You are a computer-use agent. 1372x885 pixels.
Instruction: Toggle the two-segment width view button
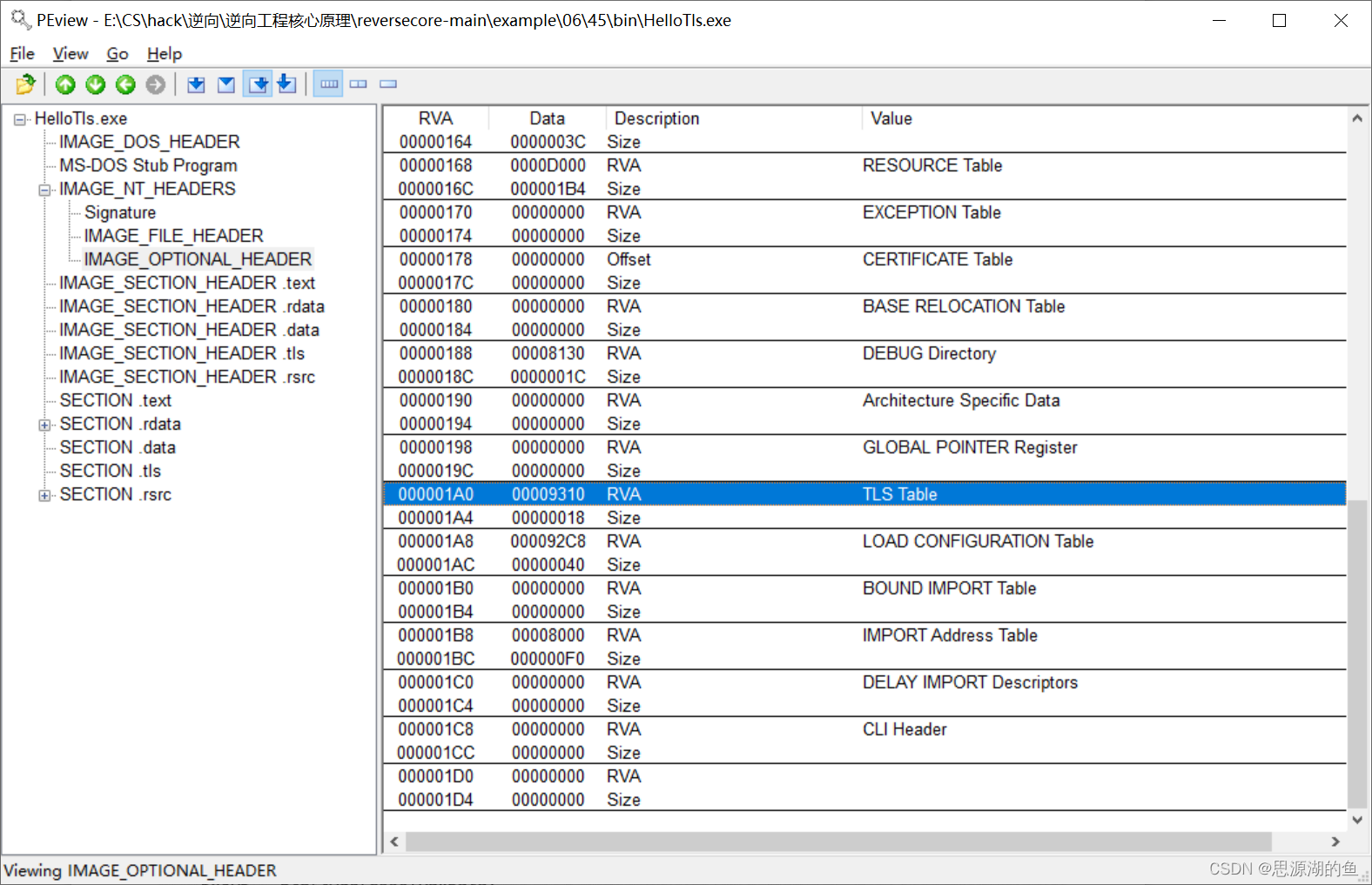click(359, 84)
